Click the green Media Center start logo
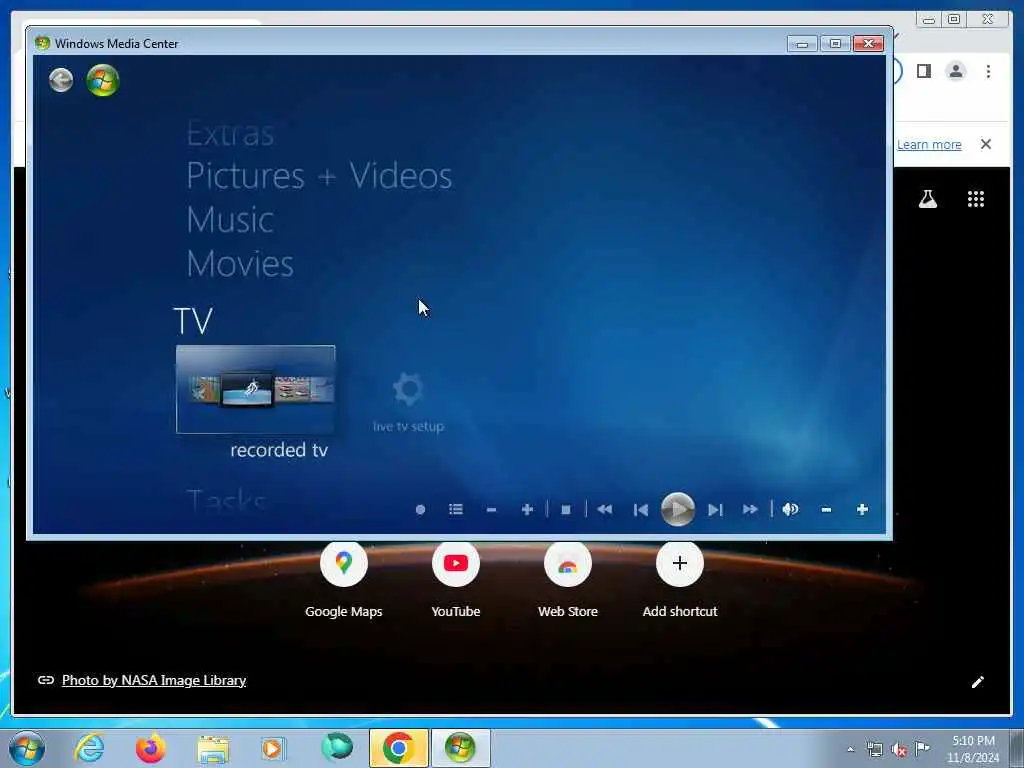The height and width of the screenshot is (768, 1024). point(103,80)
